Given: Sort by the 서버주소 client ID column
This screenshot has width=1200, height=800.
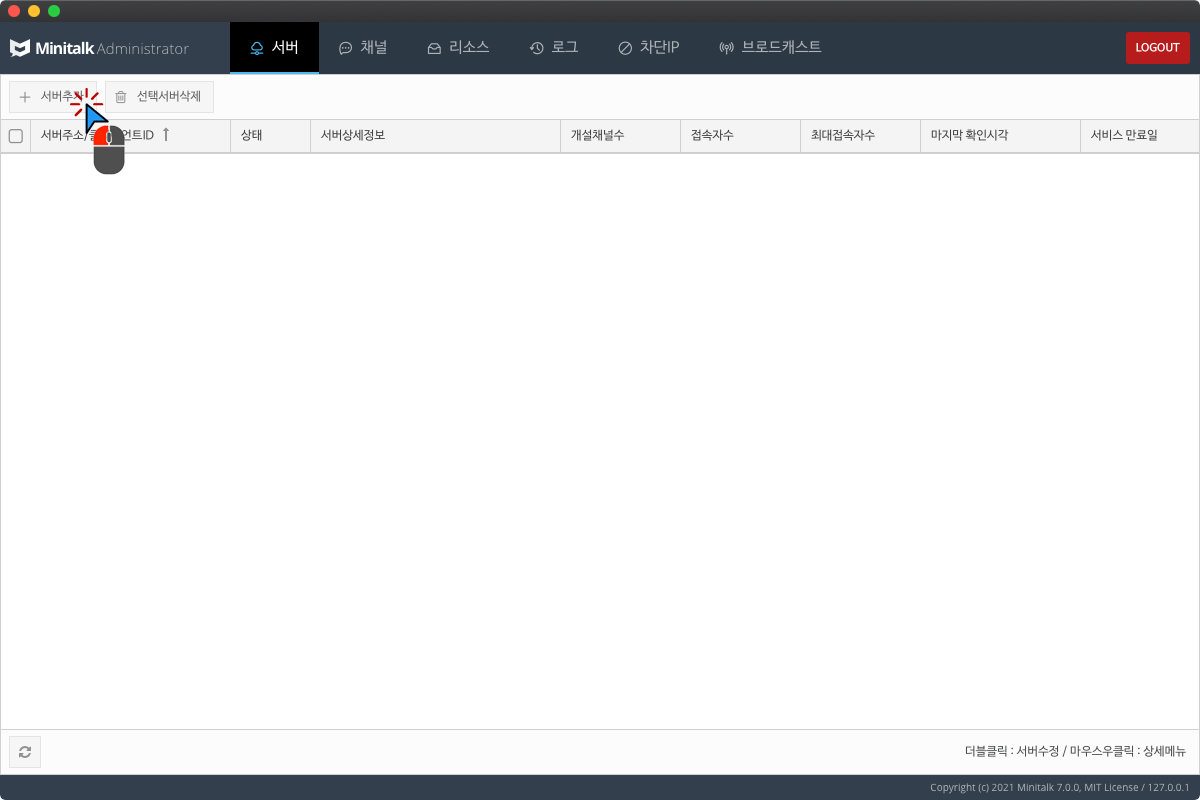Looking at the screenshot, I should (130, 136).
